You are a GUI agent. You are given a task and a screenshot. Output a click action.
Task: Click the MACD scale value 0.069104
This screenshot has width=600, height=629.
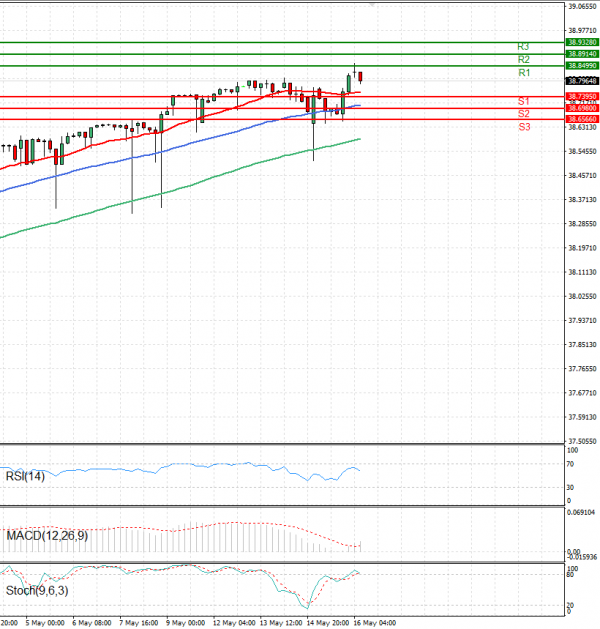click(581, 512)
